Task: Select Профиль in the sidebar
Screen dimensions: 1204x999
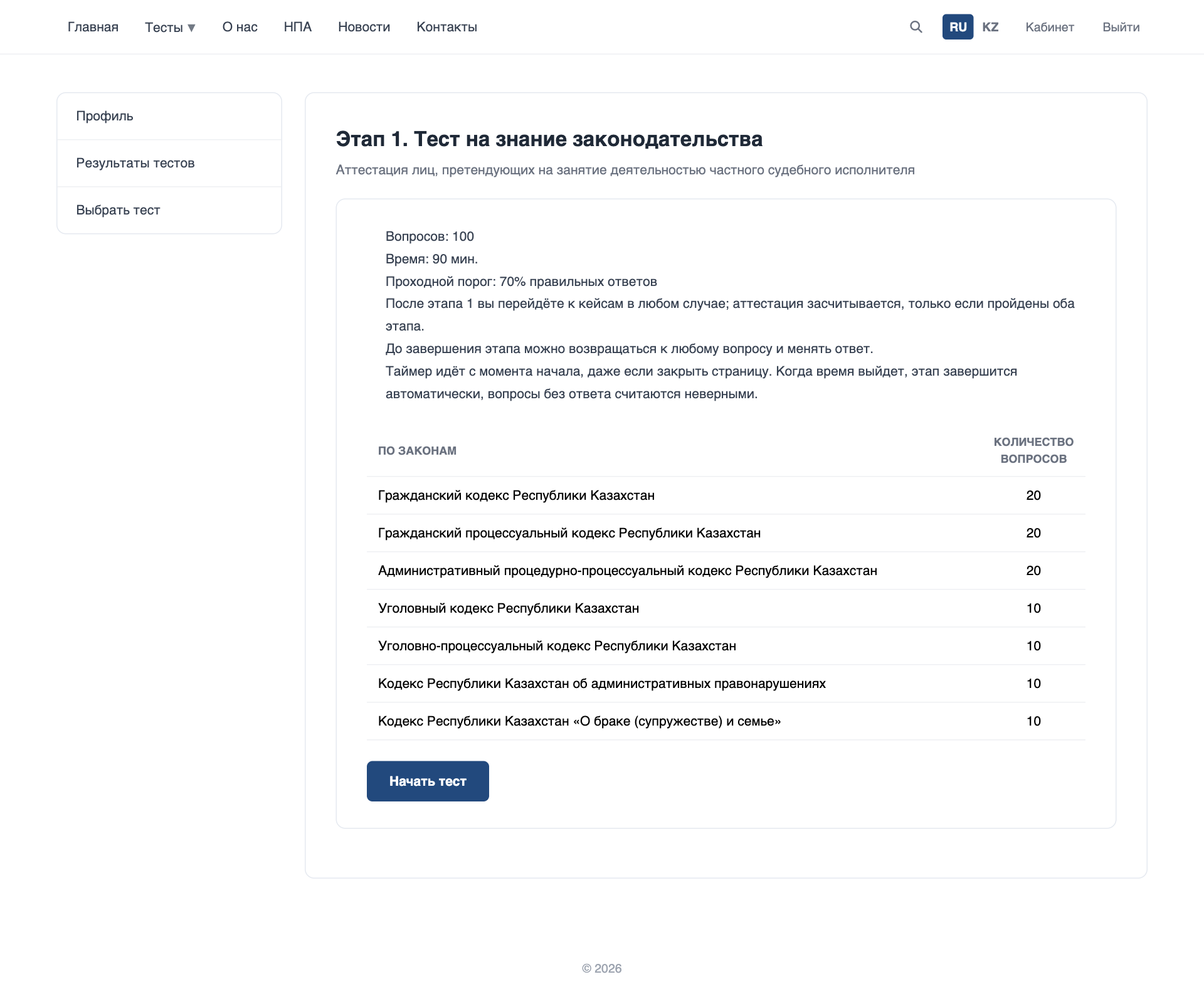Action: tap(169, 116)
